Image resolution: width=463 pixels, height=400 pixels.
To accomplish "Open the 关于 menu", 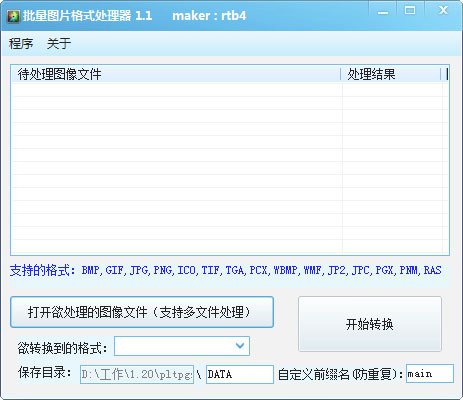I will tap(59, 43).
